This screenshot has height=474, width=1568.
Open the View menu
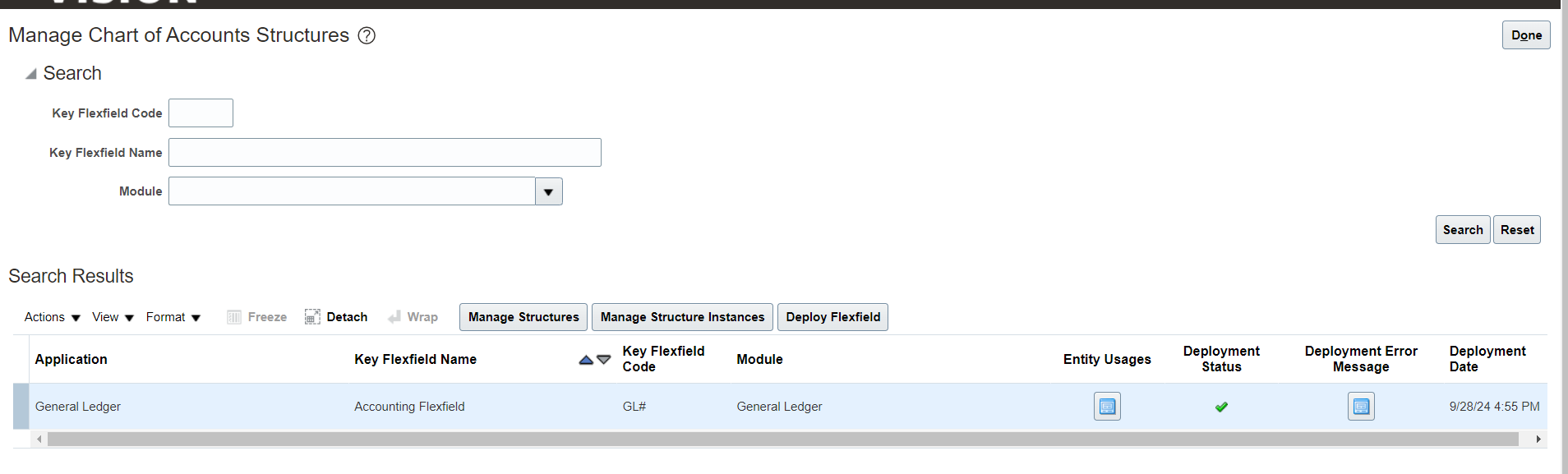113,317
